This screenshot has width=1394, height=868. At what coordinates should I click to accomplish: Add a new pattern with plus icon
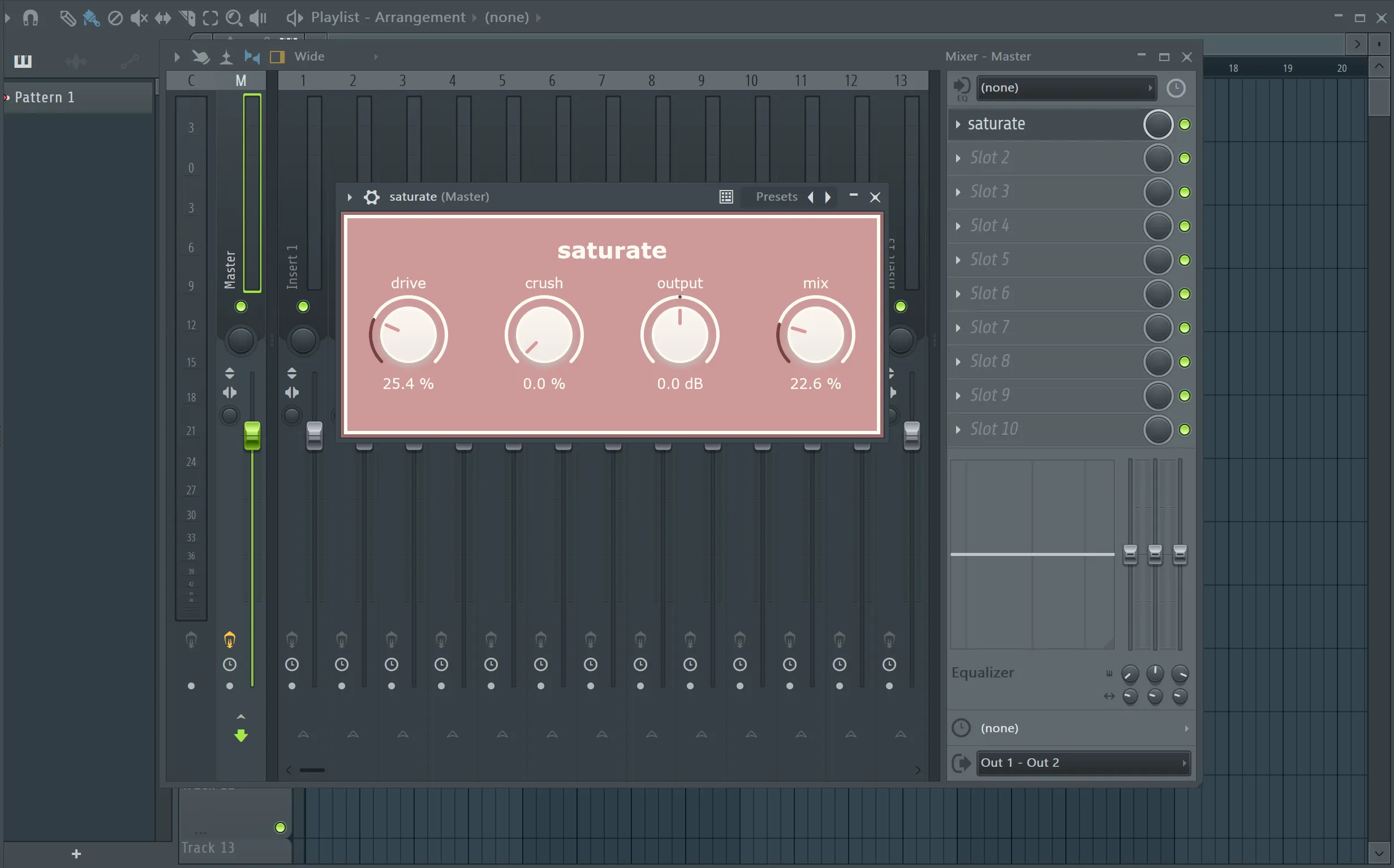coord(76,854)
